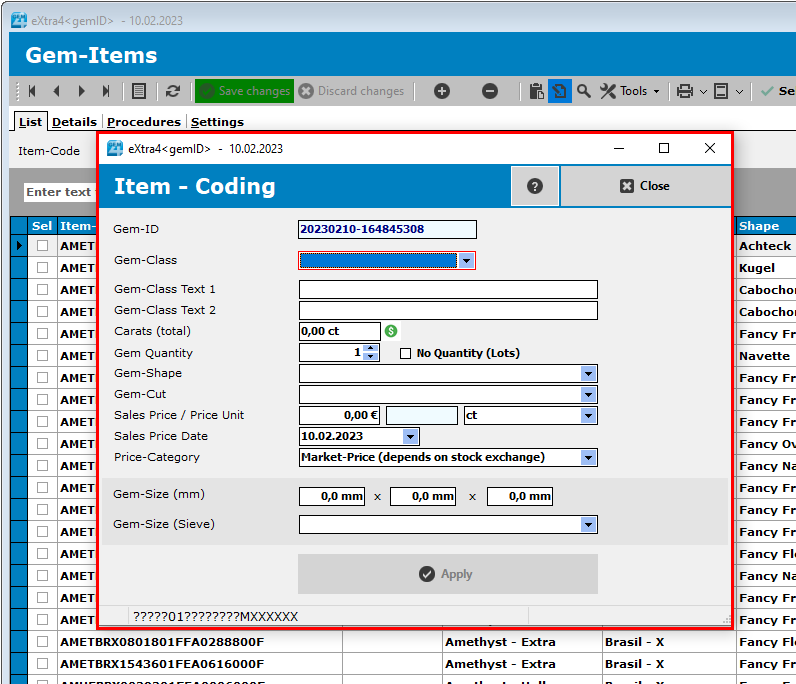Expand the Gem-Shape dropdown list
This screenshot has height=684, width=796.
pyautogui.click(x=588, y=374)
